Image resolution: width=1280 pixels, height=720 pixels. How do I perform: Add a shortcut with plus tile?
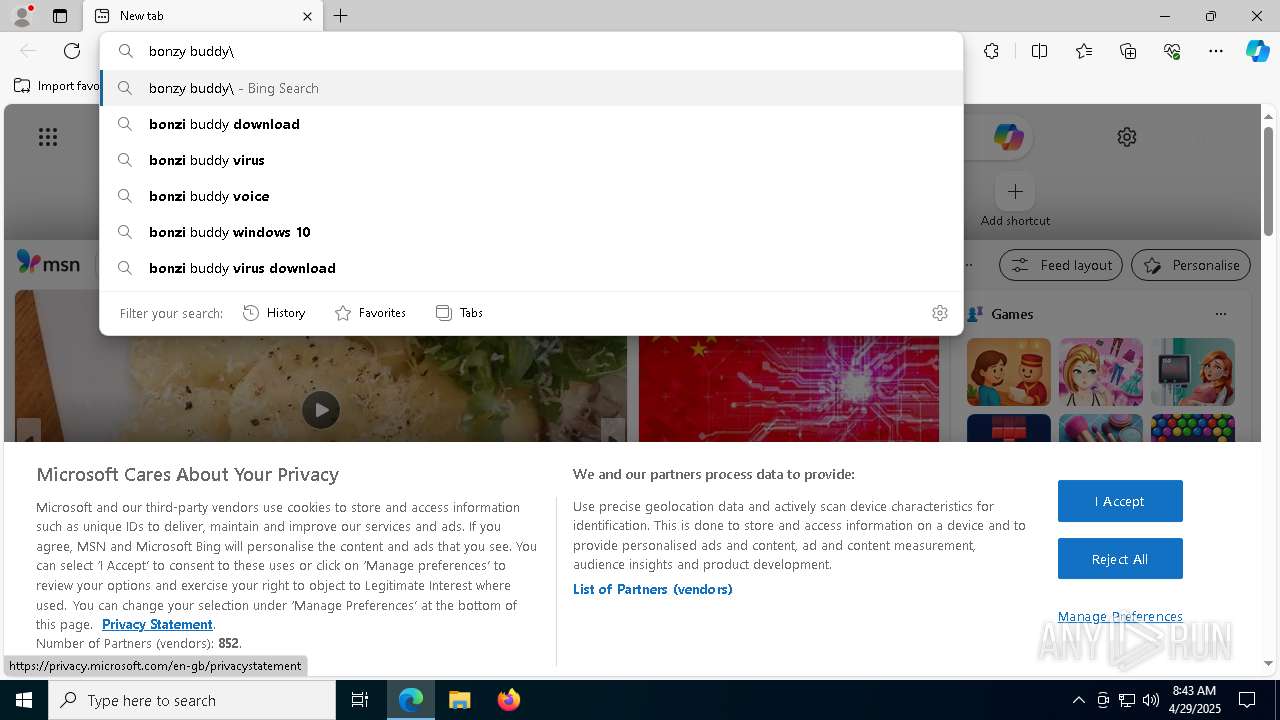1015,191
